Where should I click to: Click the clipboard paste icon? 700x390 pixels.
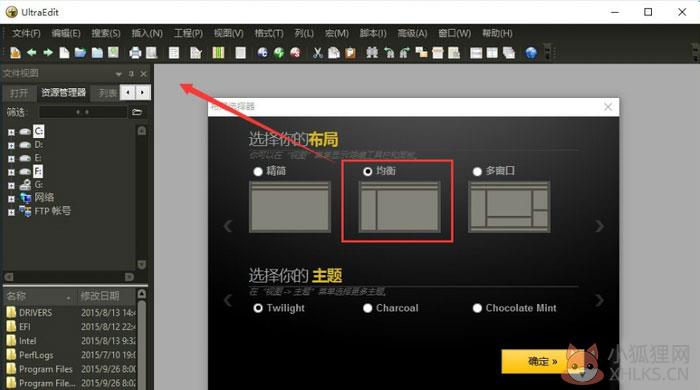click(x=350, y=53)
